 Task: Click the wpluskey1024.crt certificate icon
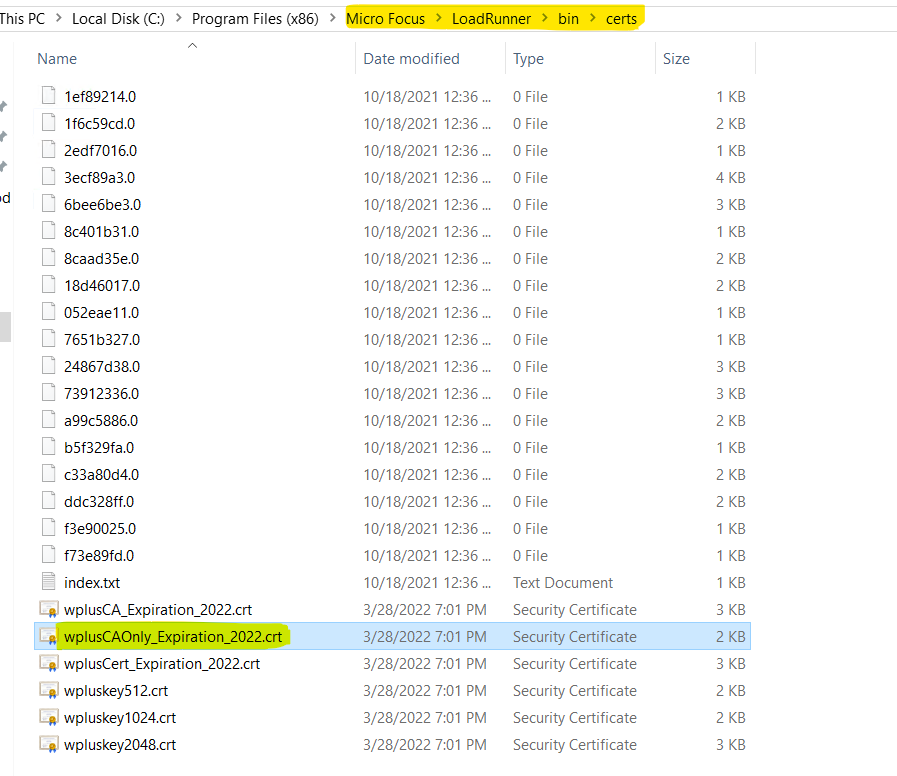48,717
